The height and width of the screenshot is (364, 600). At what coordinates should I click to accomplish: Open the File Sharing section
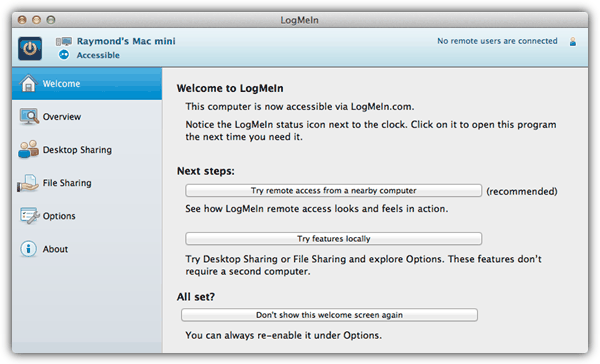tap(87, 183)
